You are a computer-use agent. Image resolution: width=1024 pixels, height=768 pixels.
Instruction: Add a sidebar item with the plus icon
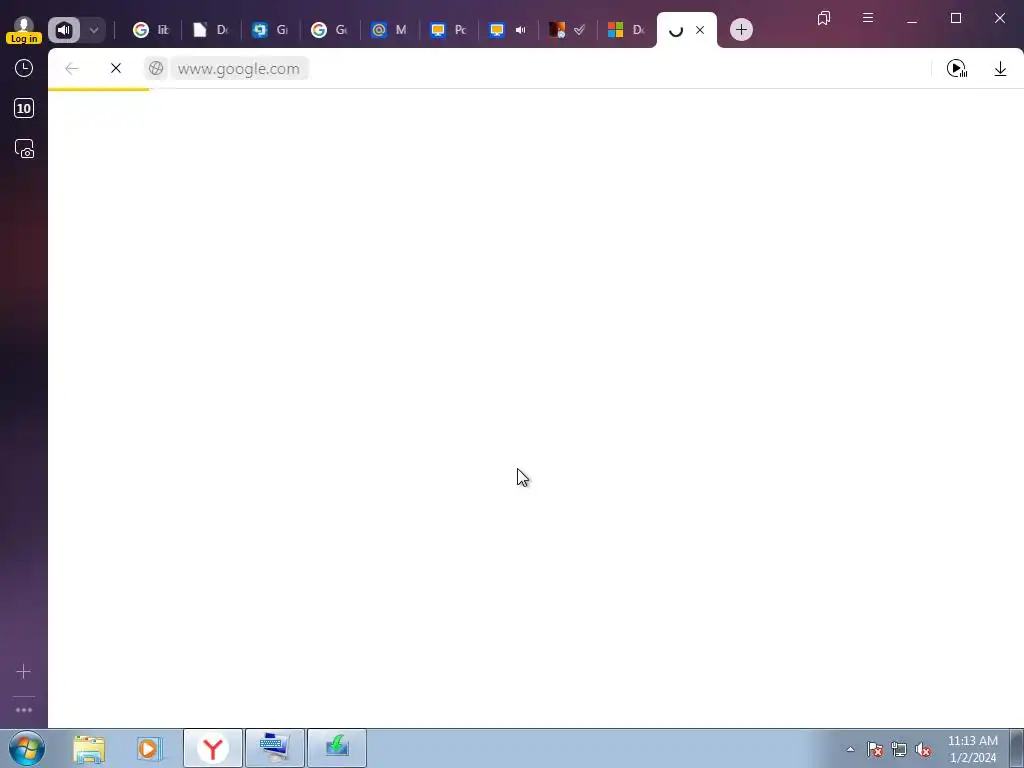pyautogui.click(x=24, y=671)
